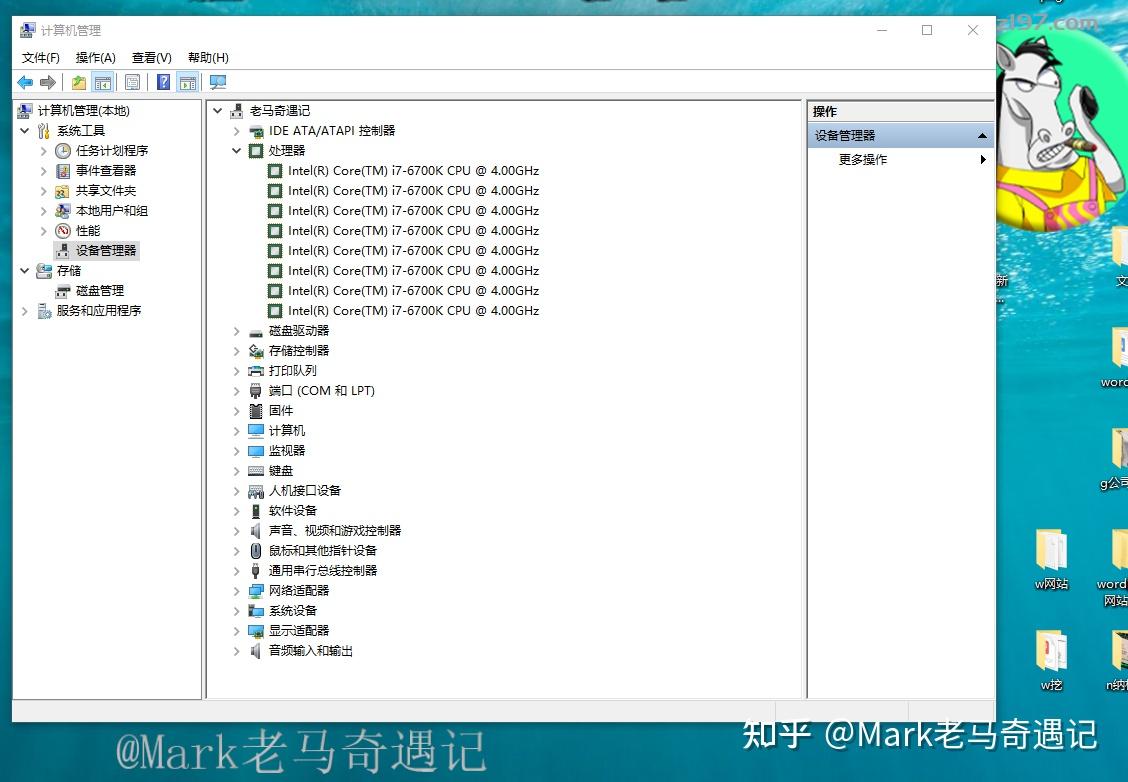Click the 人机接口设备 icon

pos(255,491)
